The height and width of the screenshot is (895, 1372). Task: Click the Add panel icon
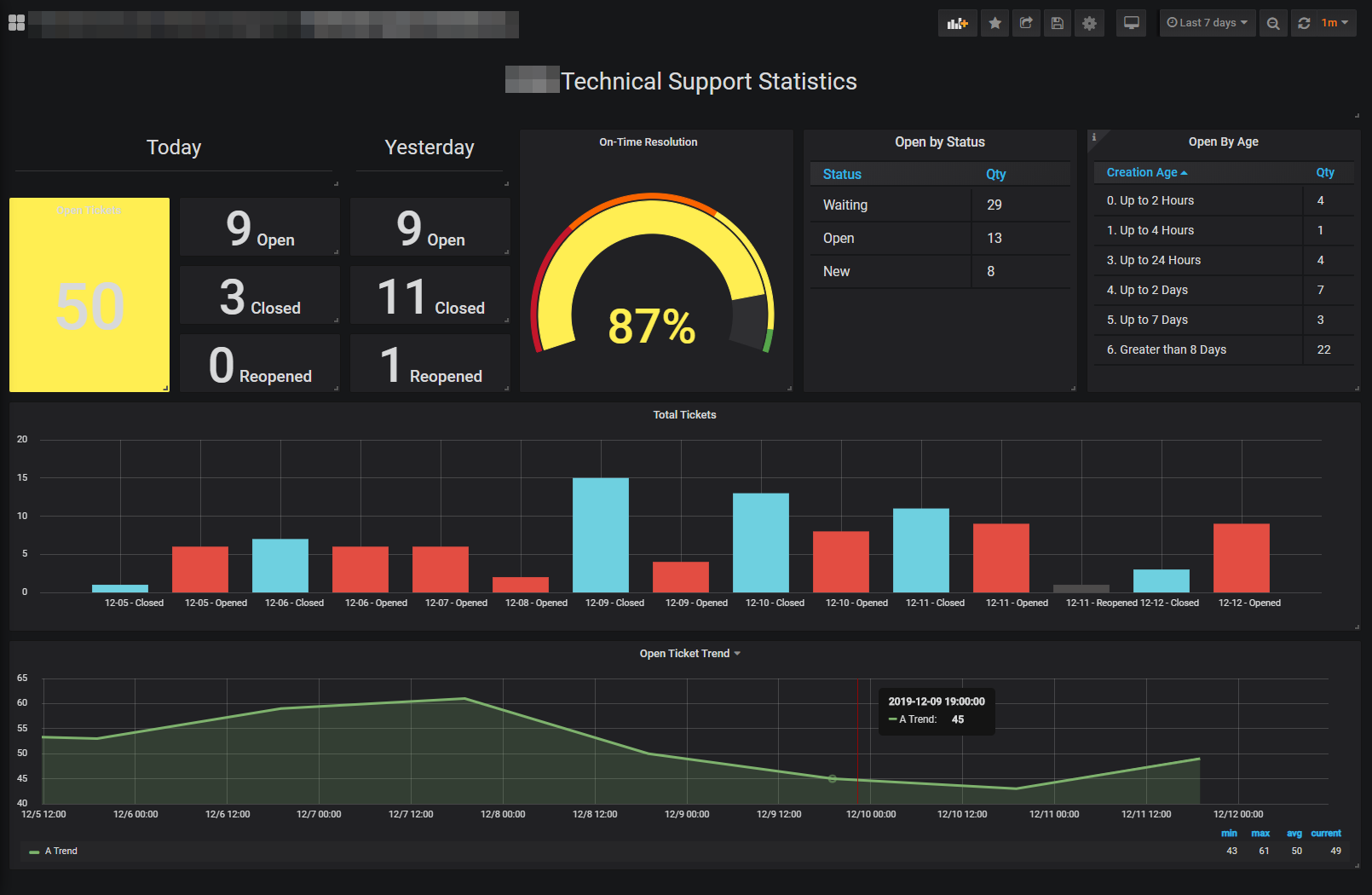(x=957, y=23)
